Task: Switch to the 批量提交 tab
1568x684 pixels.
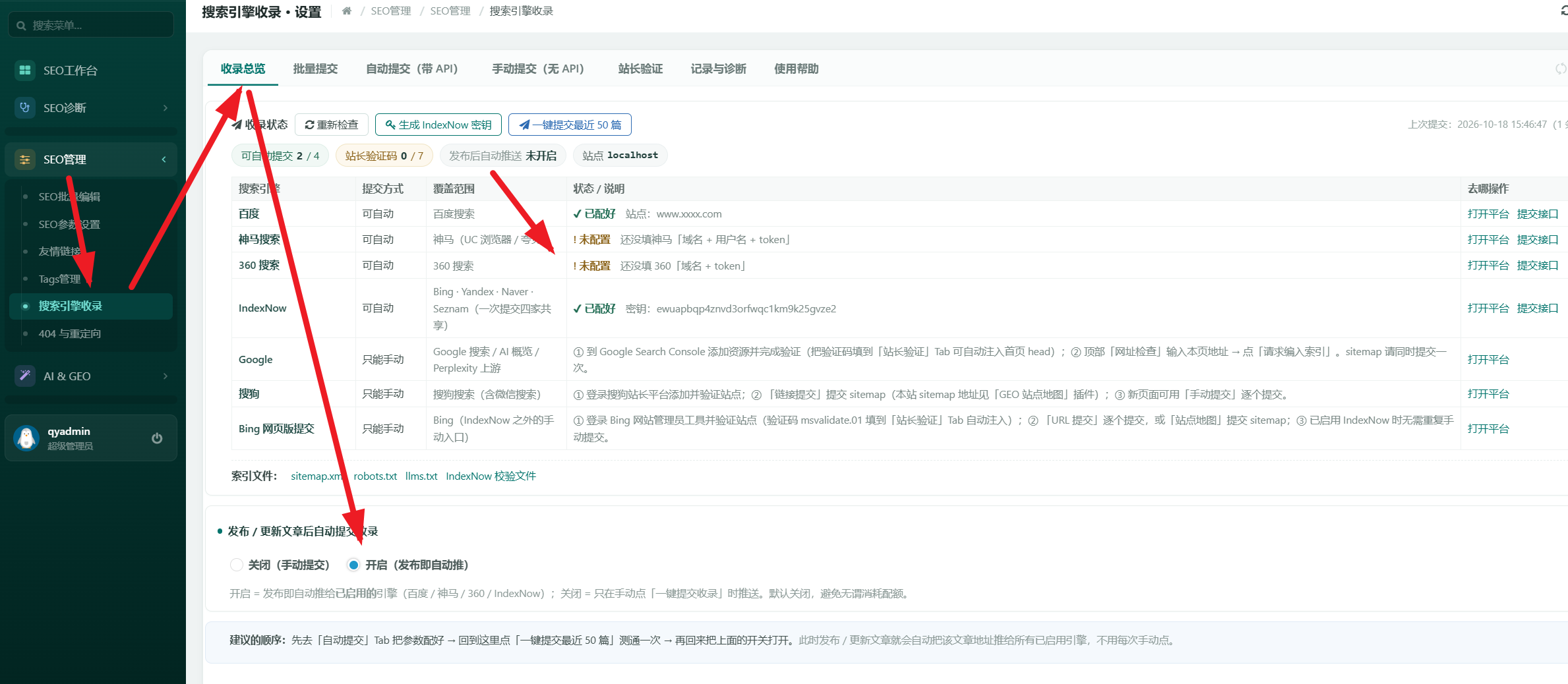Action: point(315,69)
